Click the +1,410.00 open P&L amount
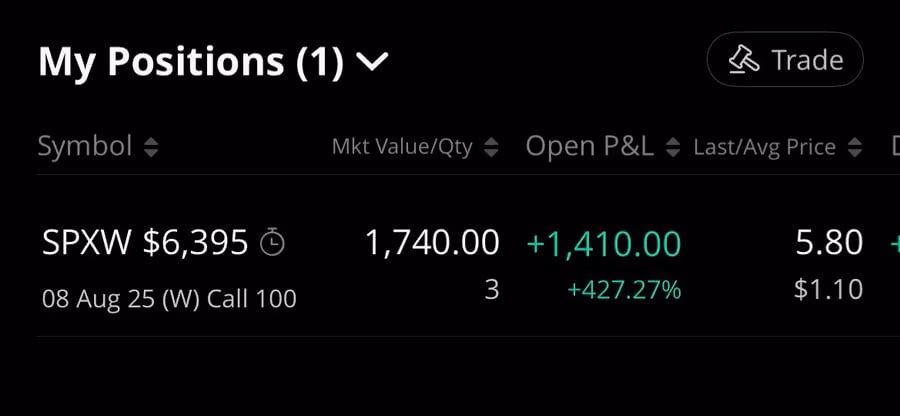The image size is (900, 416). coord(603,242)
